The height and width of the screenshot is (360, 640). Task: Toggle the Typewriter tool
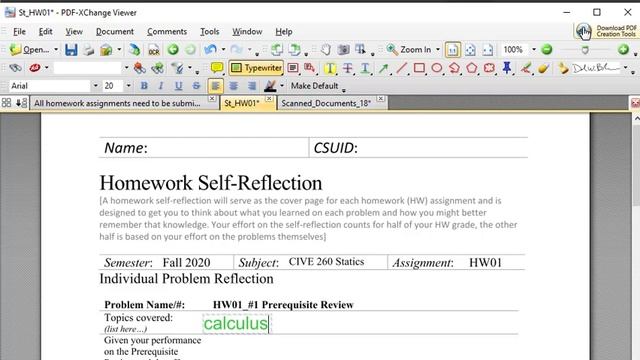(x=256, y=68)
